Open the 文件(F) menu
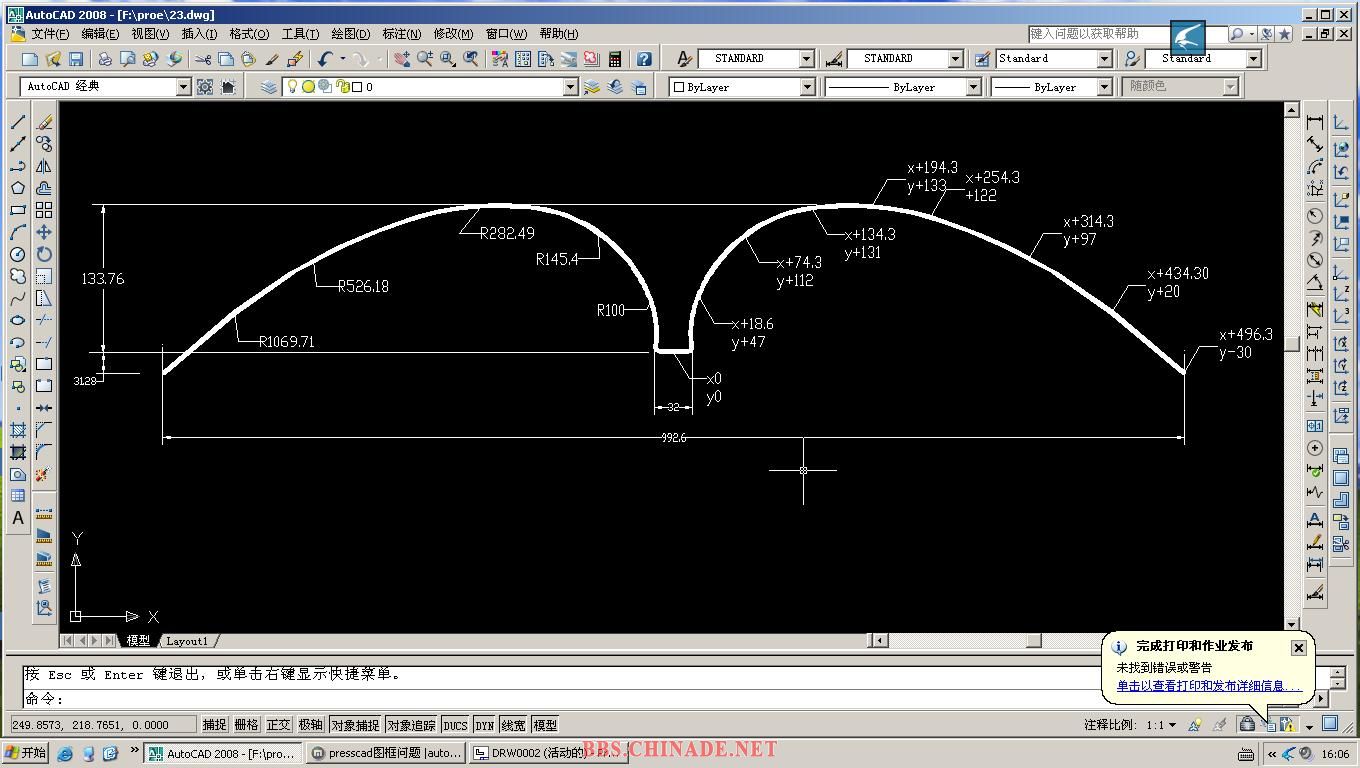Screen dimensions: 1360x768 point(52,34)
